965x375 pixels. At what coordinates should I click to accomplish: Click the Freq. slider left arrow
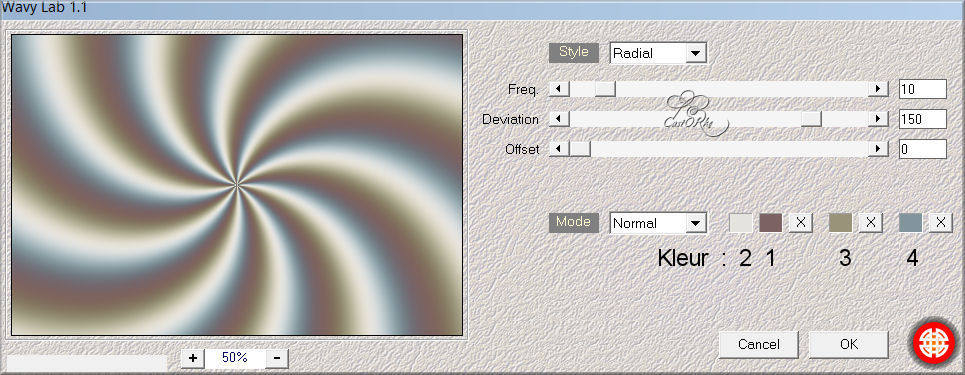click(559, 89)
